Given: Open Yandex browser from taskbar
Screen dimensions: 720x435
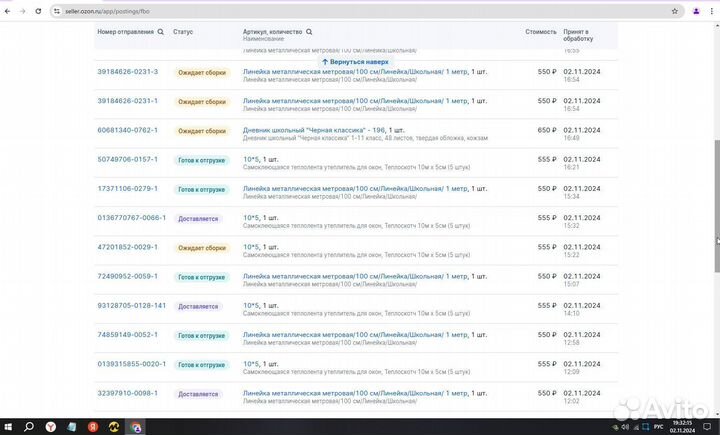Looking at the screenshot, I should pos(51,427).
